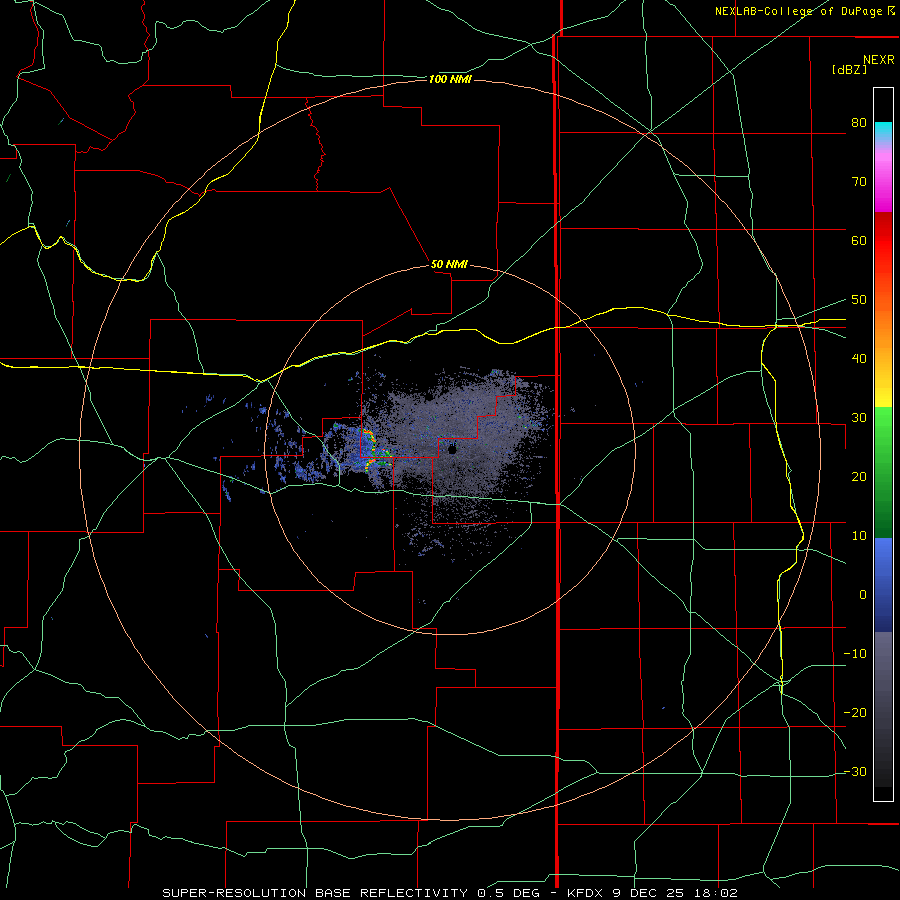Click the -20 value on the color scale
The height and width of the screenshot is (900, 900).
[855, 713]
